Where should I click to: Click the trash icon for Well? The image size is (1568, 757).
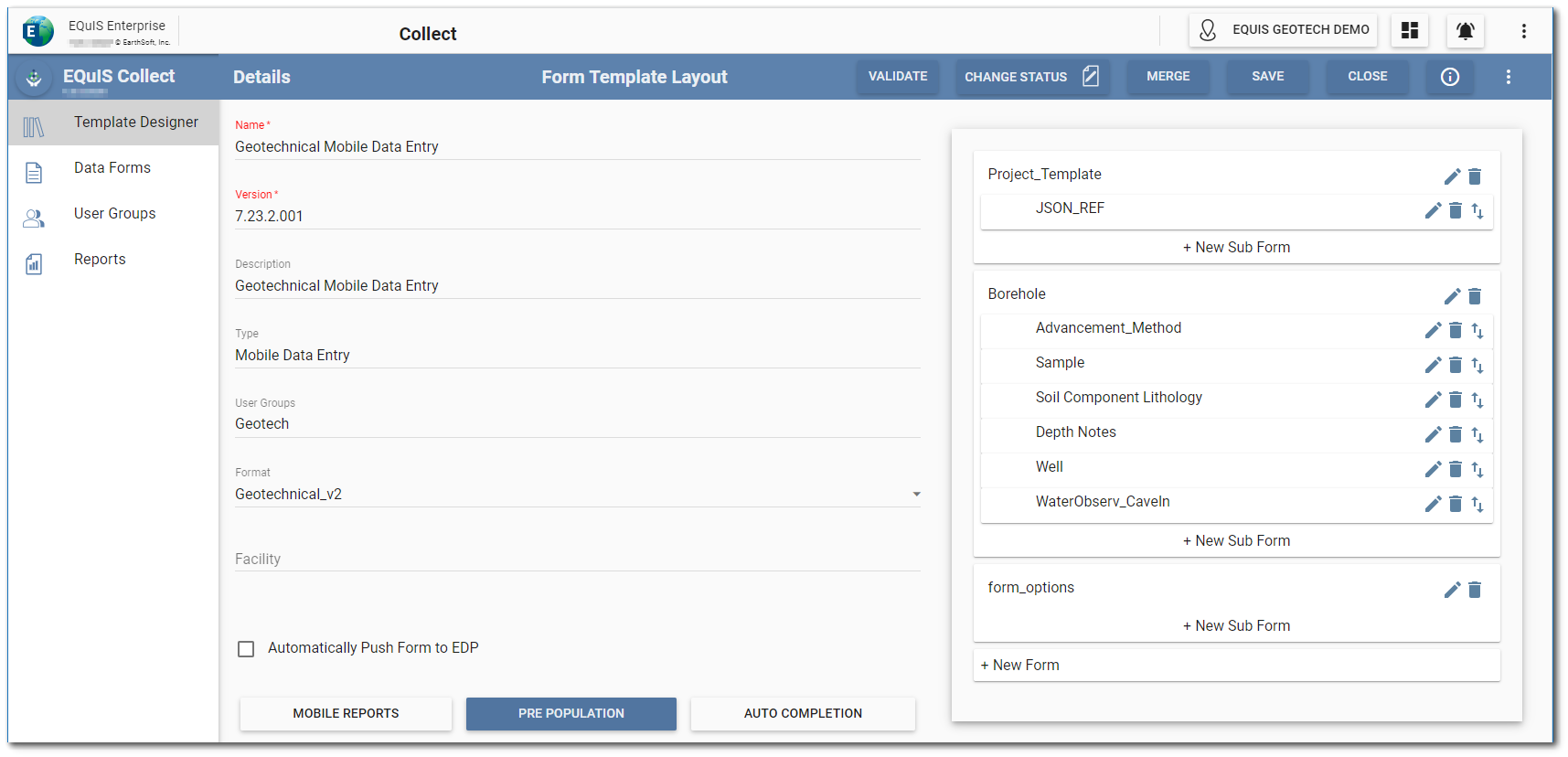[x=1456, y=469]
